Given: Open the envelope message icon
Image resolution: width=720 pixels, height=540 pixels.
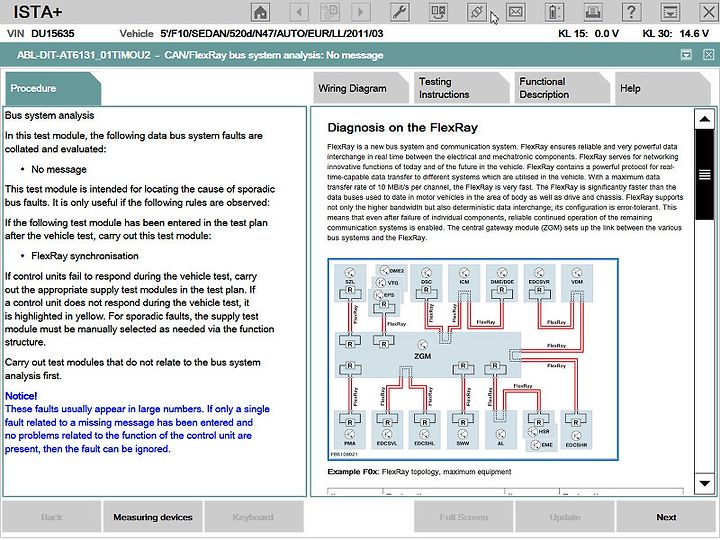Looking at the screenshot, I should point(516,12).
